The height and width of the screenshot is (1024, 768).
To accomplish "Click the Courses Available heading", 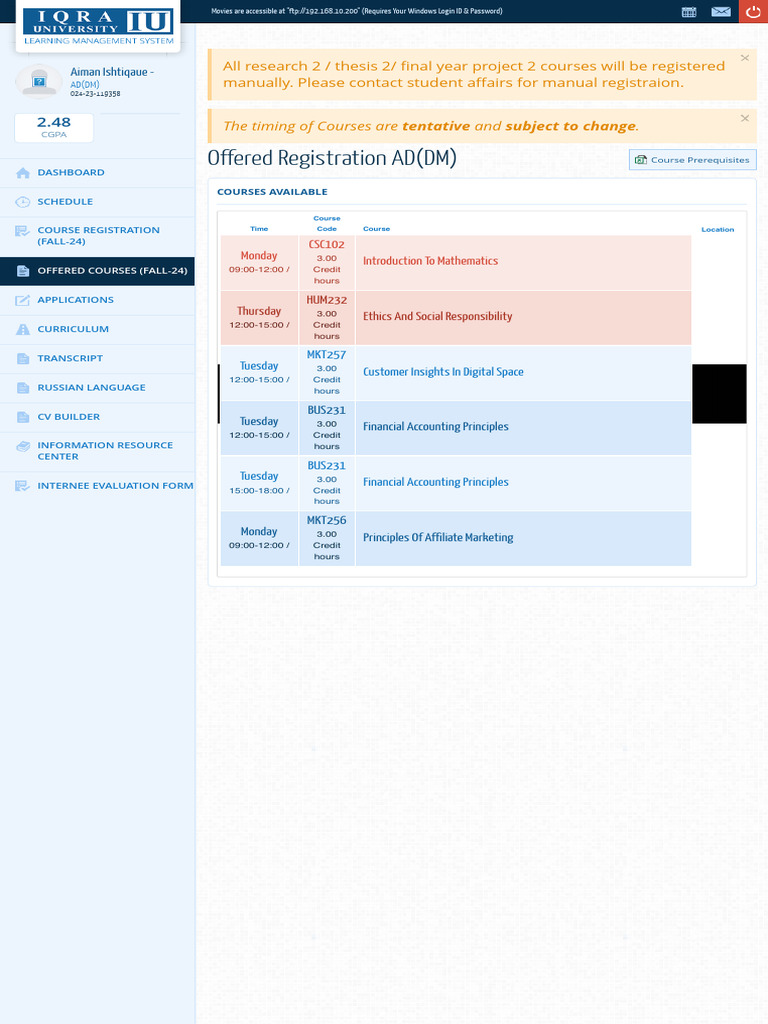I will (x=272, y=192).
